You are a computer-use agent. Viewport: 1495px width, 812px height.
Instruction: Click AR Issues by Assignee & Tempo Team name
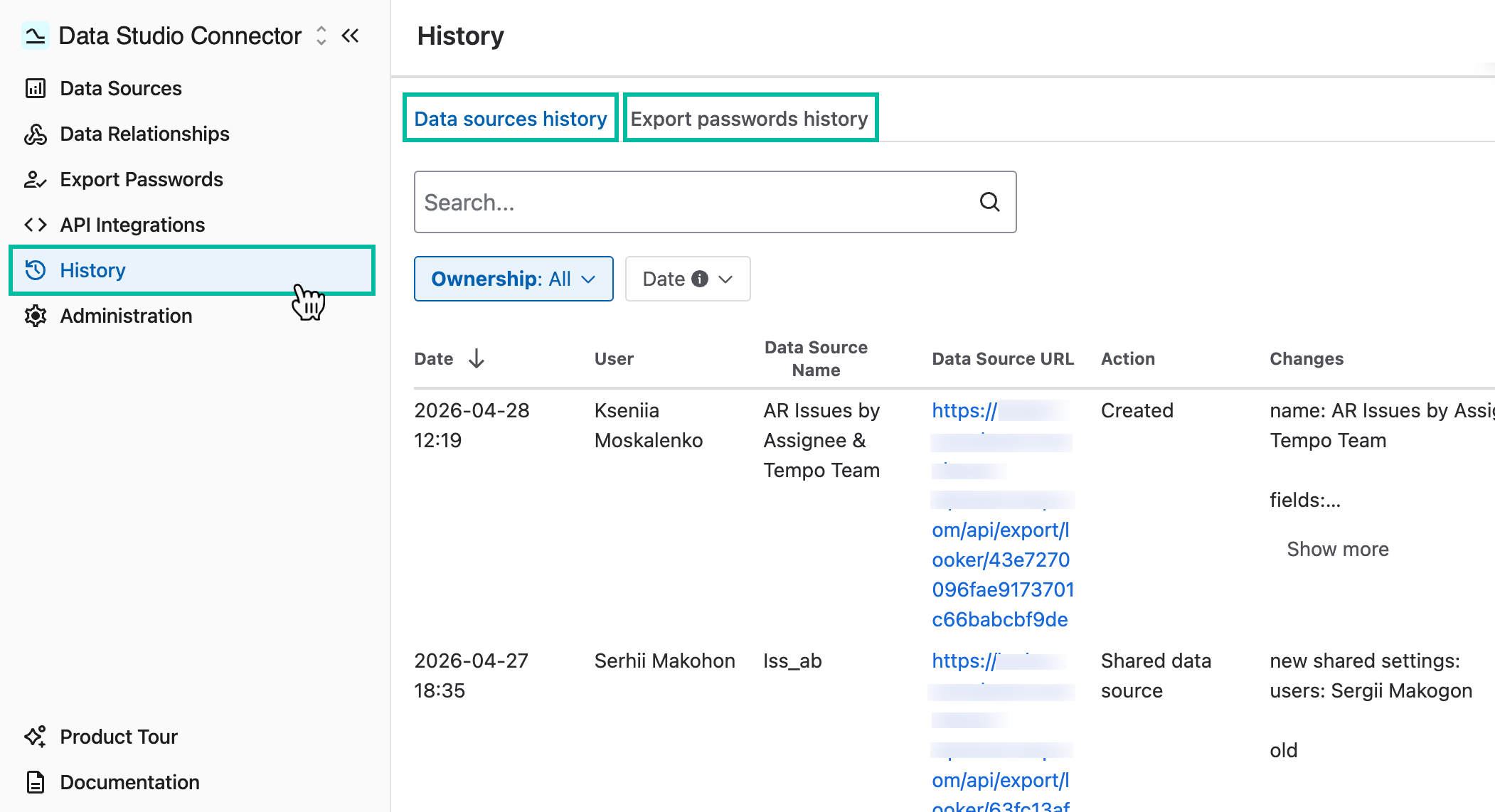pyautogui.click(x=822, y=440)
